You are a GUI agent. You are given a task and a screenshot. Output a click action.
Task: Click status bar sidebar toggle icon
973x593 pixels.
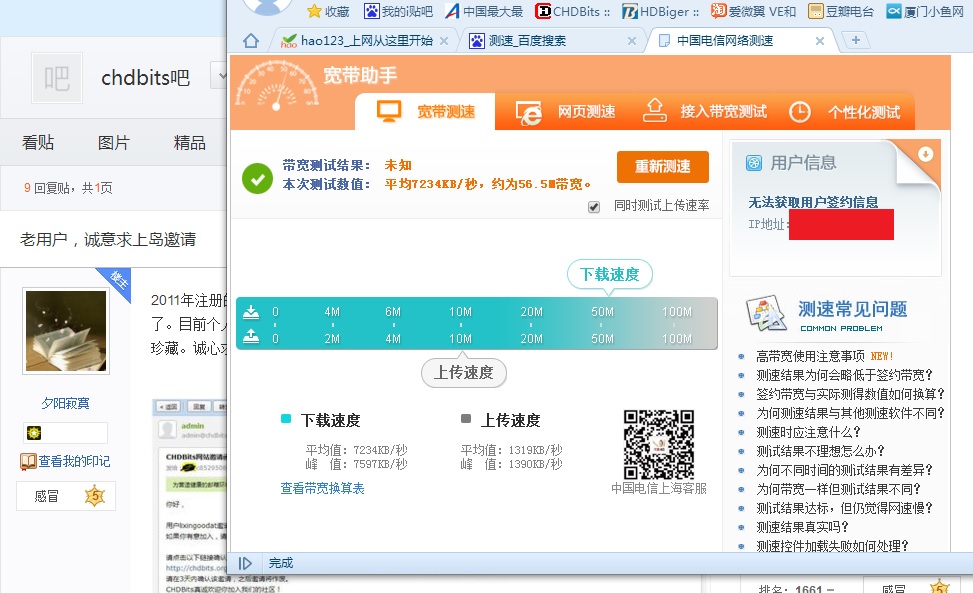point(245,563)
